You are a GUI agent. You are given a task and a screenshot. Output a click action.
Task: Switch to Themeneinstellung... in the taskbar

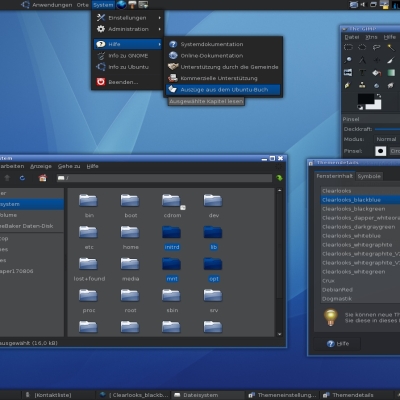point(283,395)
